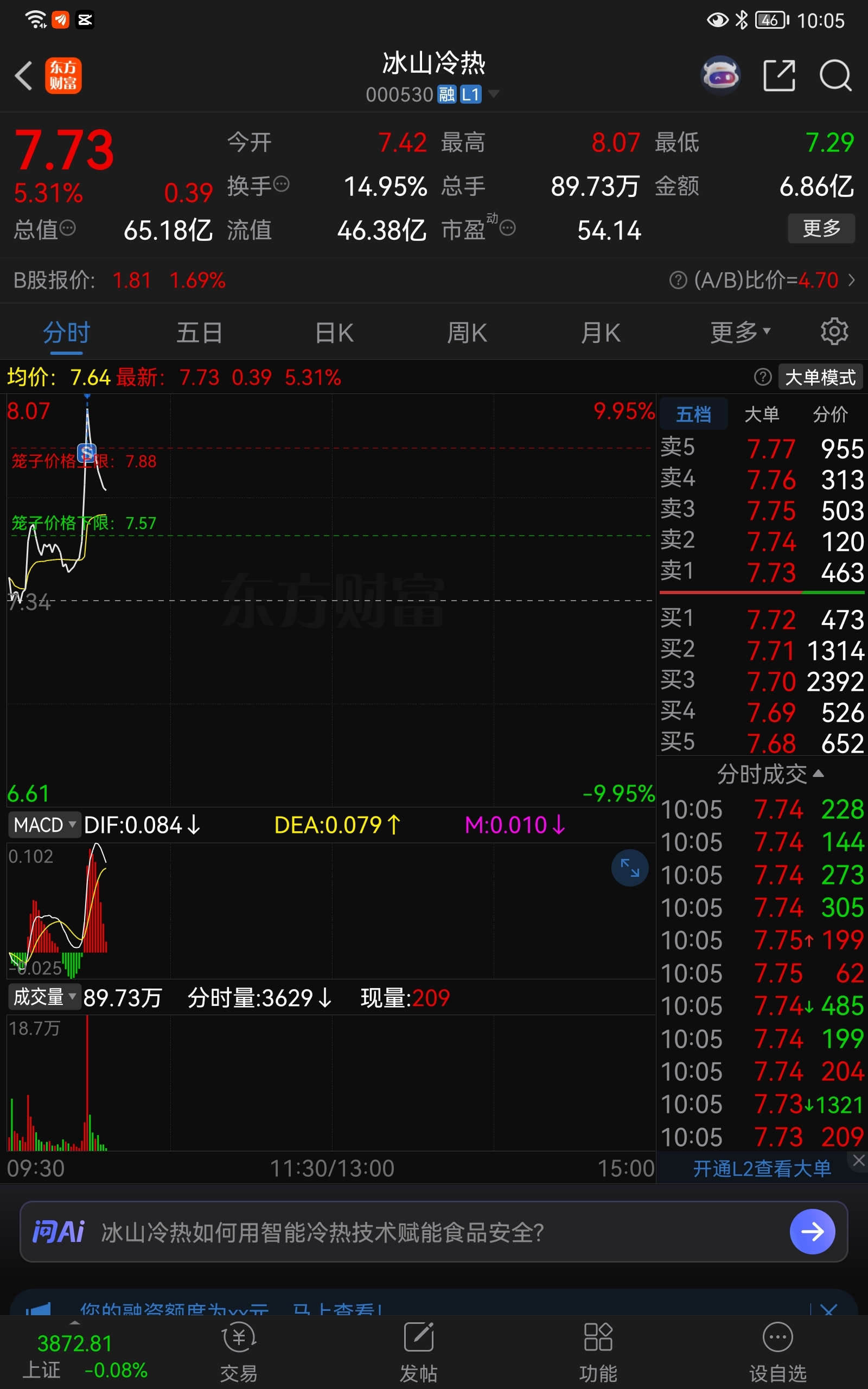This screenshot has width=868, height=1389.
Task: Tap the info icon beside 换手
Action: coord(282,184)
